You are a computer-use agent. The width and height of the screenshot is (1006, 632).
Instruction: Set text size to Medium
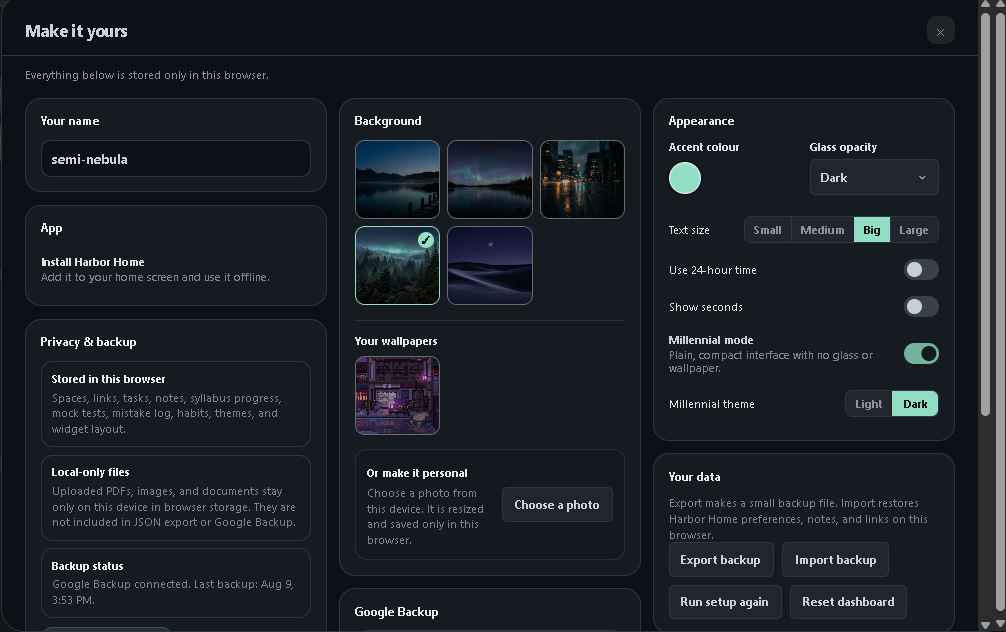[822, 230]
